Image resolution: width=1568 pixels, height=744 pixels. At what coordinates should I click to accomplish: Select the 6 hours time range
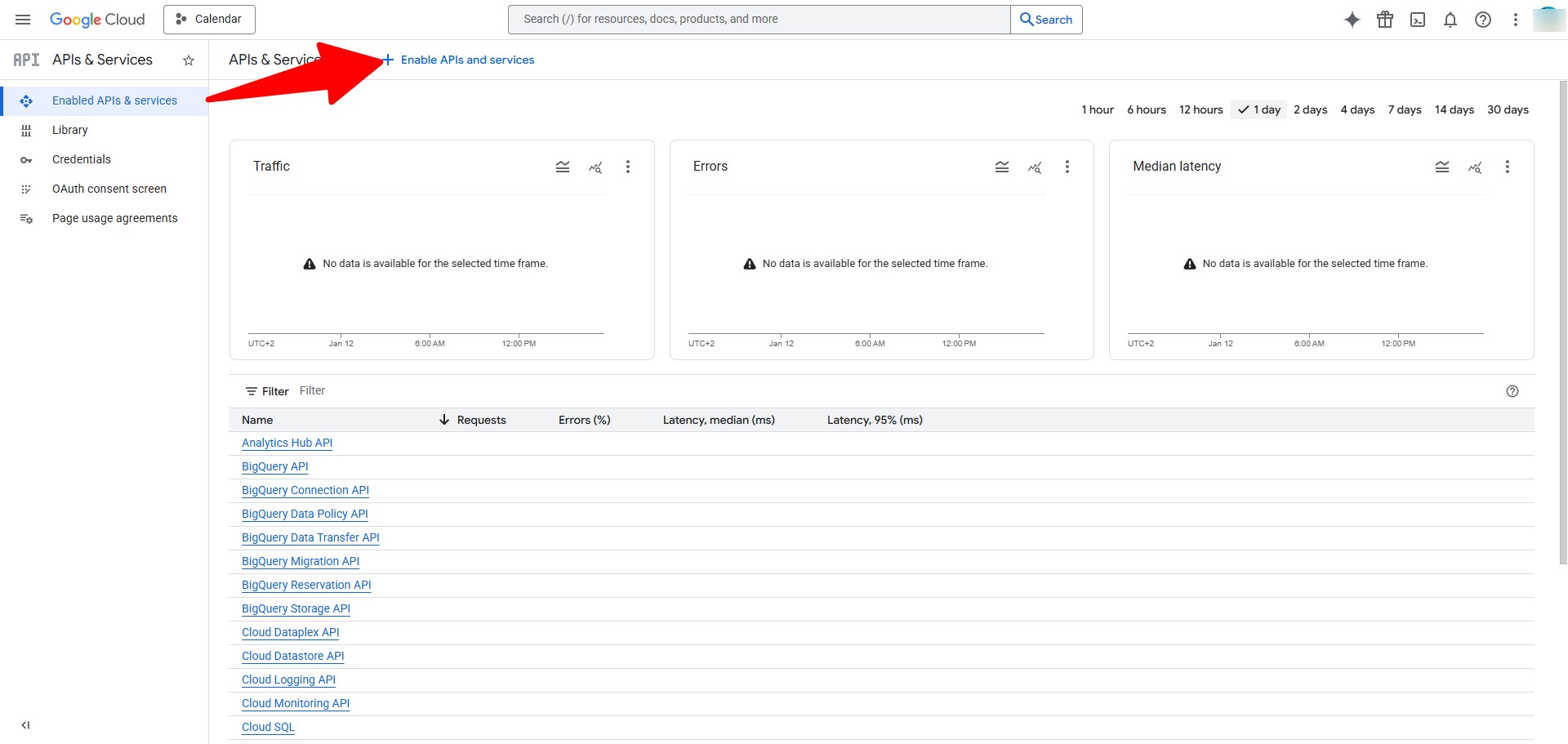1147,109
